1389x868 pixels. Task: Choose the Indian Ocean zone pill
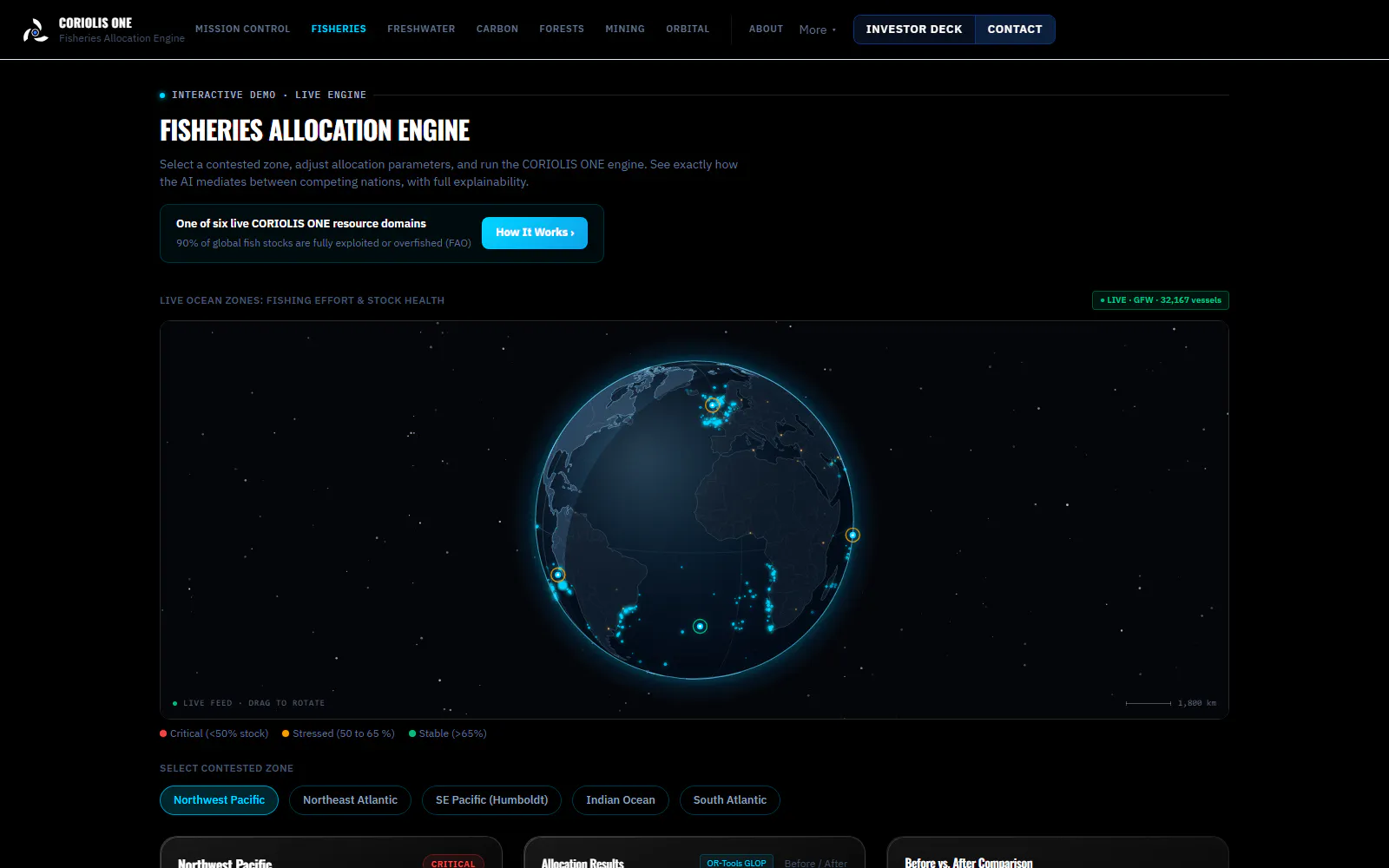tap(621, 800)
